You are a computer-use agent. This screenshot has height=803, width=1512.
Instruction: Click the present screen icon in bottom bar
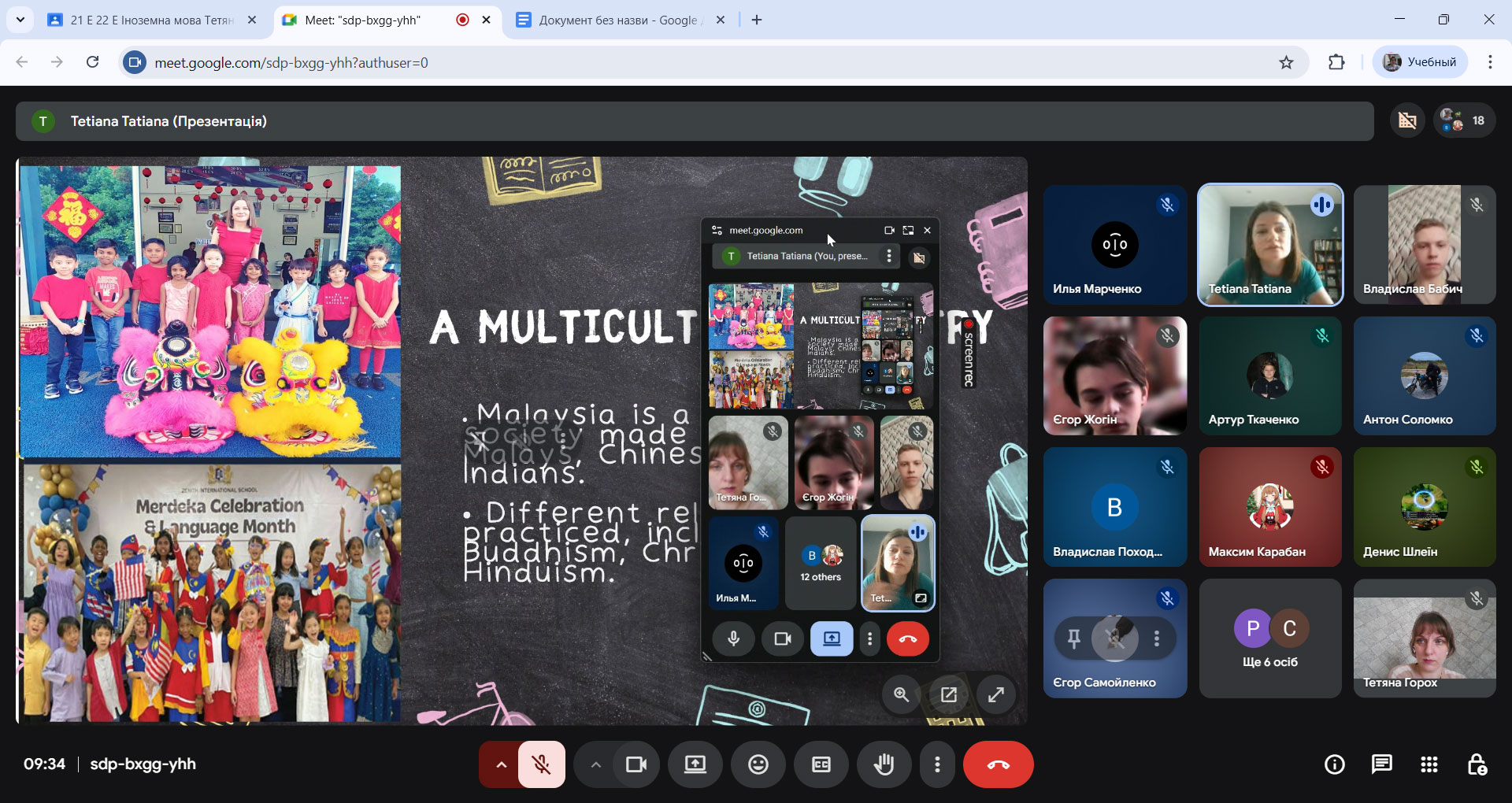tap(695, 764)
